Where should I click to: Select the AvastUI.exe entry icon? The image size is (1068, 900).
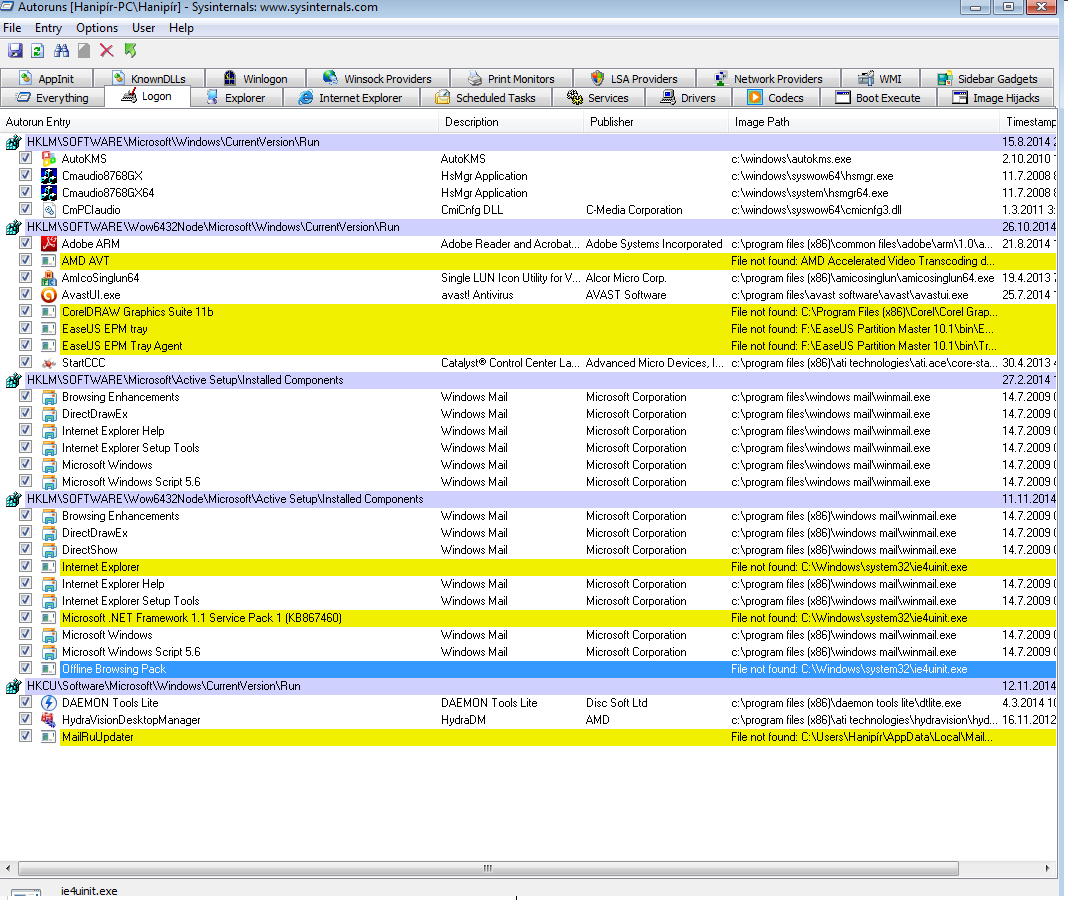click(x=49, y=295)
